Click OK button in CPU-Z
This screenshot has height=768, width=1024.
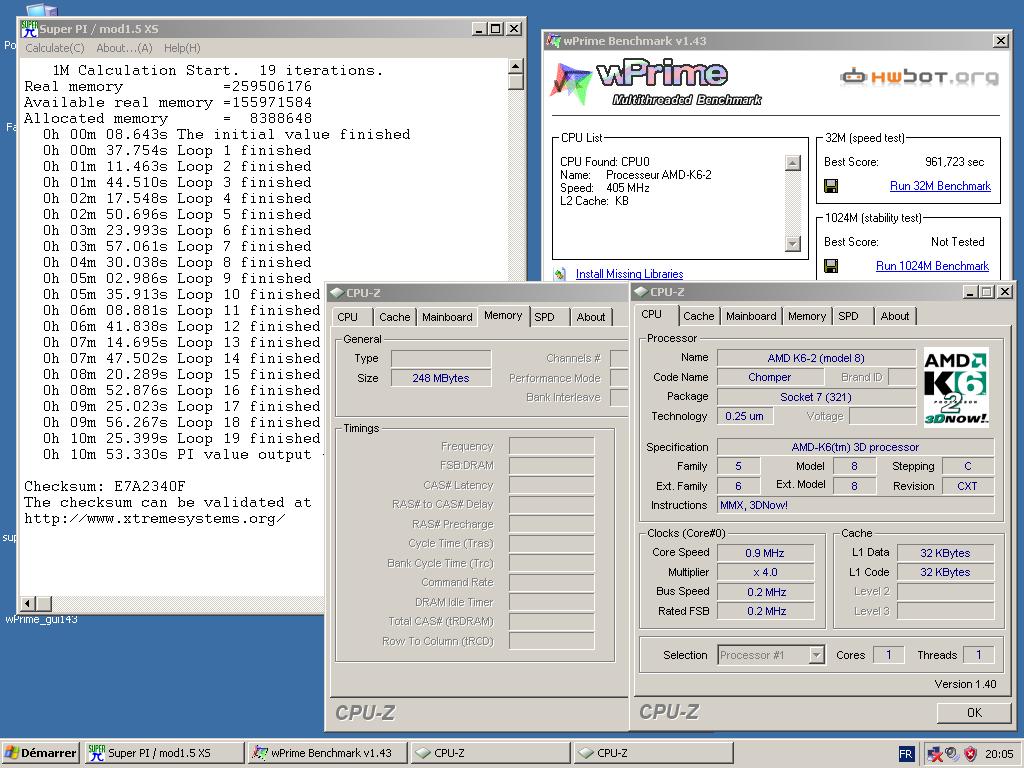[974, 712]
